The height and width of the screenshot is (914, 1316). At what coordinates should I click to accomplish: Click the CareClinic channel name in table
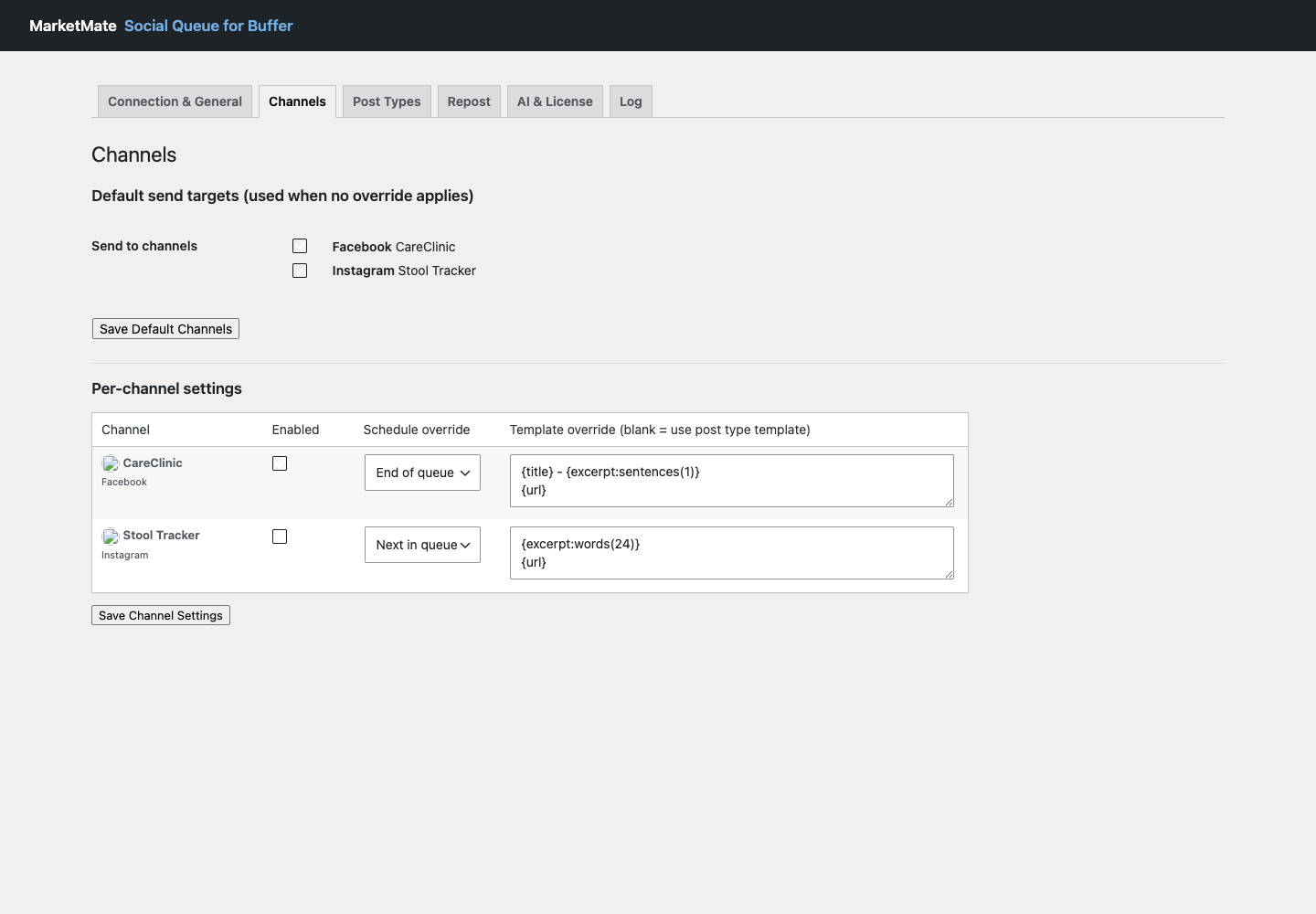coord(153,463)
